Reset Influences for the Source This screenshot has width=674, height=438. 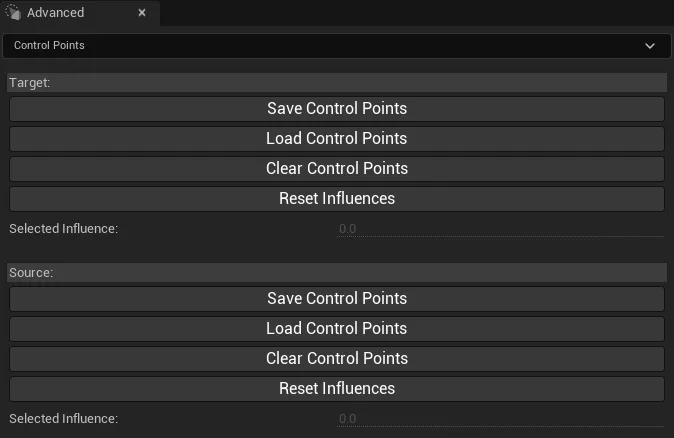coord(337,389)
